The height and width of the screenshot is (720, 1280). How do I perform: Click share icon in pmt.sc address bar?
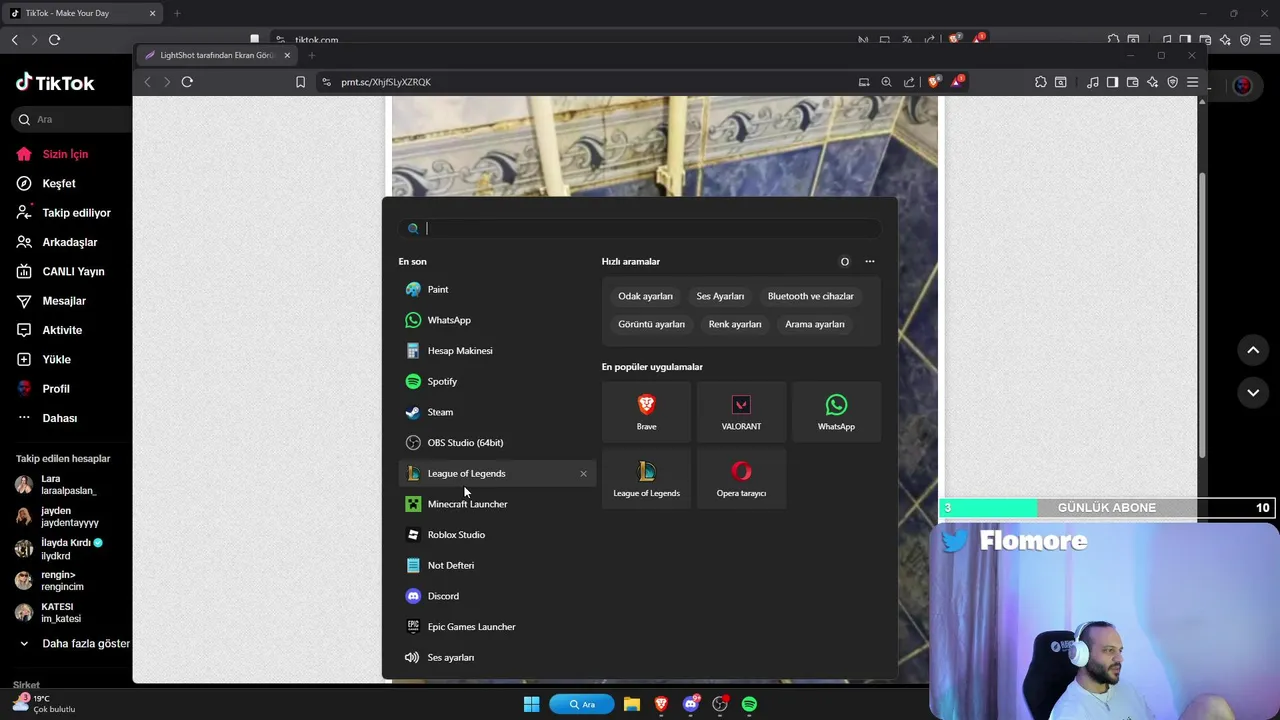click(x=909, y=82)
